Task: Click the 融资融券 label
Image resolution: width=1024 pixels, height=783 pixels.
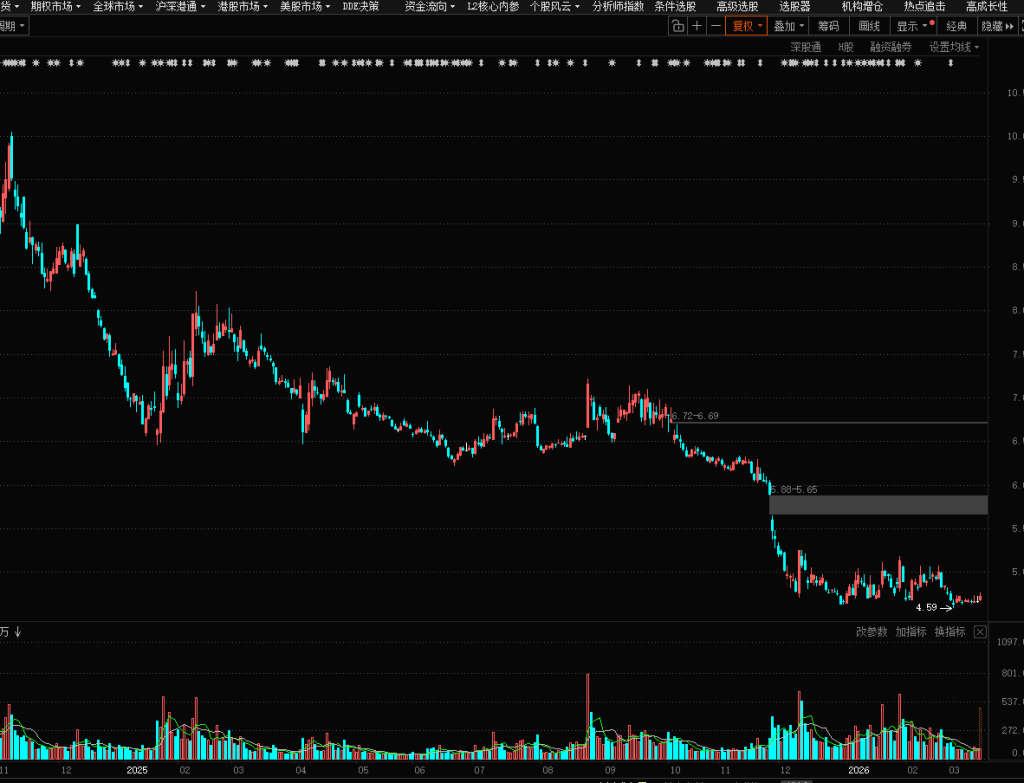Action: (890, 47)
